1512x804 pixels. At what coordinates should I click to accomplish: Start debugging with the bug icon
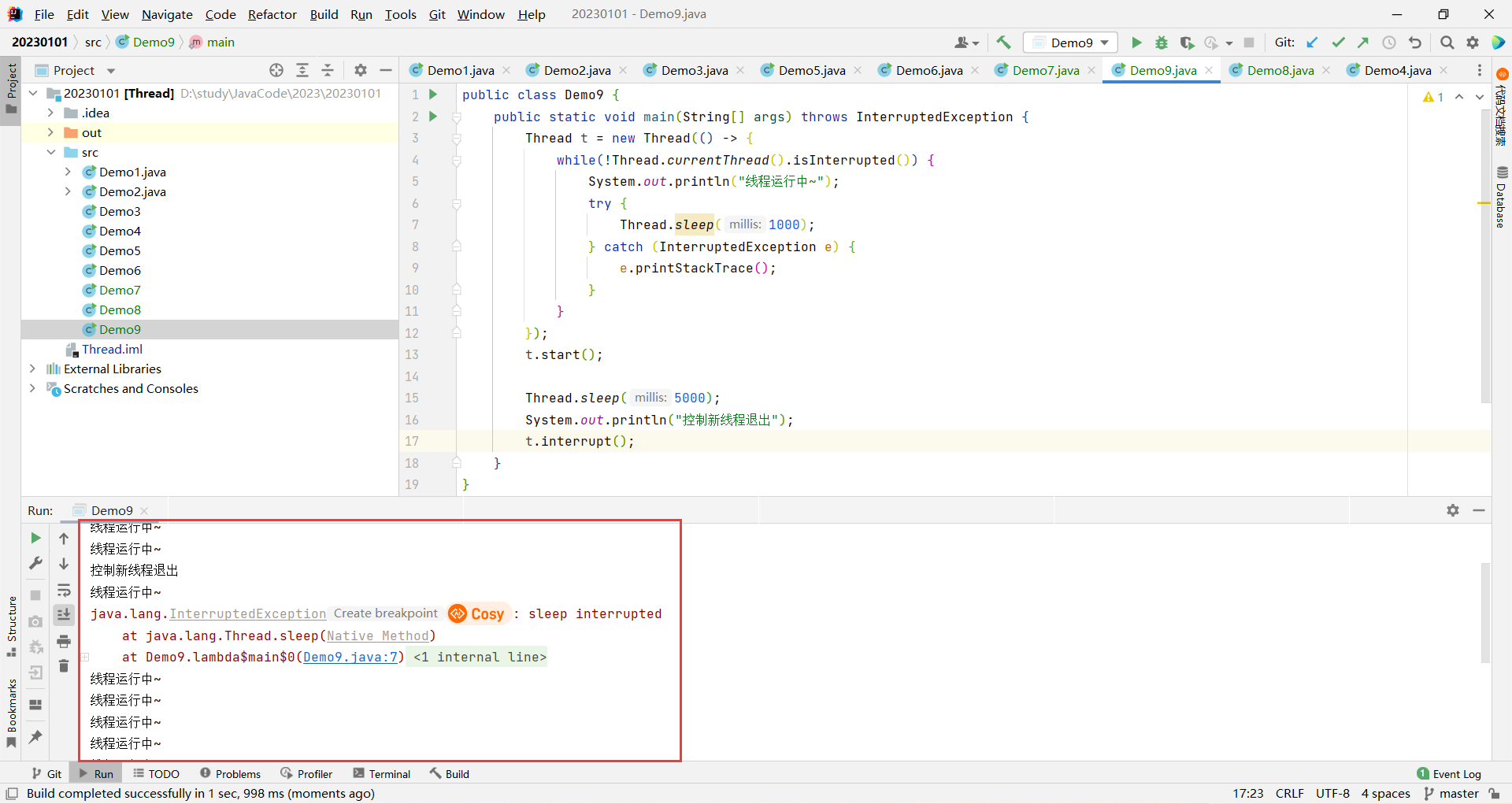tap(1161, 43)
